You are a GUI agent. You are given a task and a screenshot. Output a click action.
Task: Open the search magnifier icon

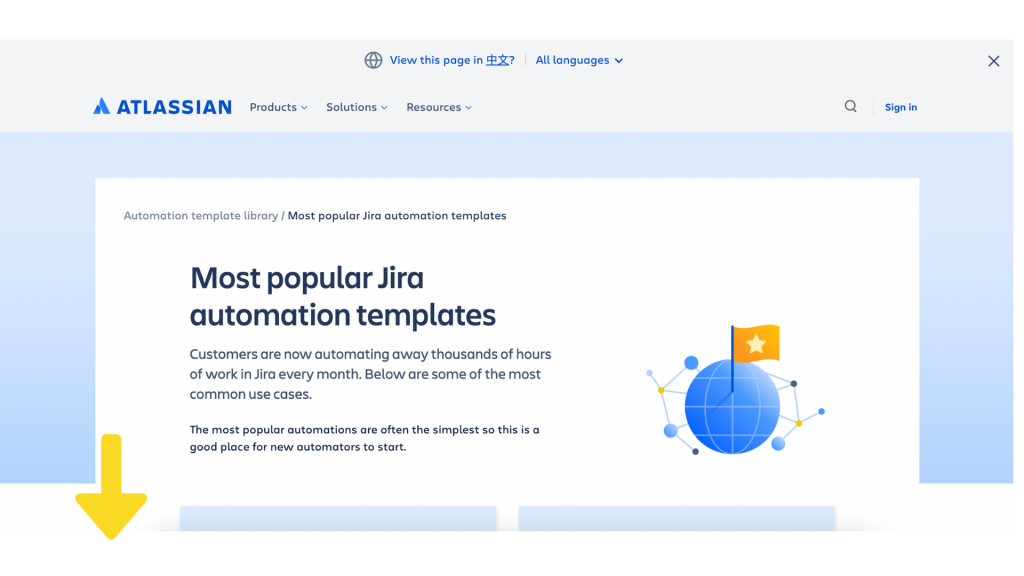[850, 106]
